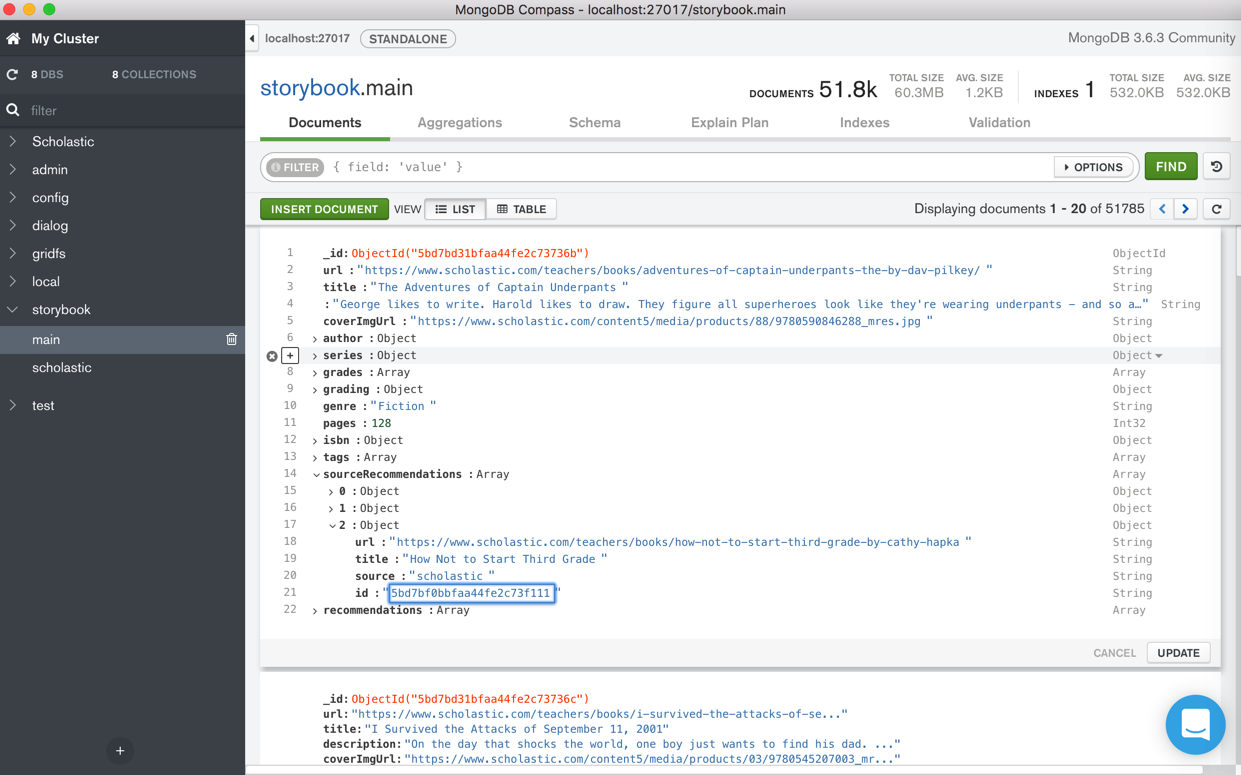Edit the highlighted id value field

[471, 593]
